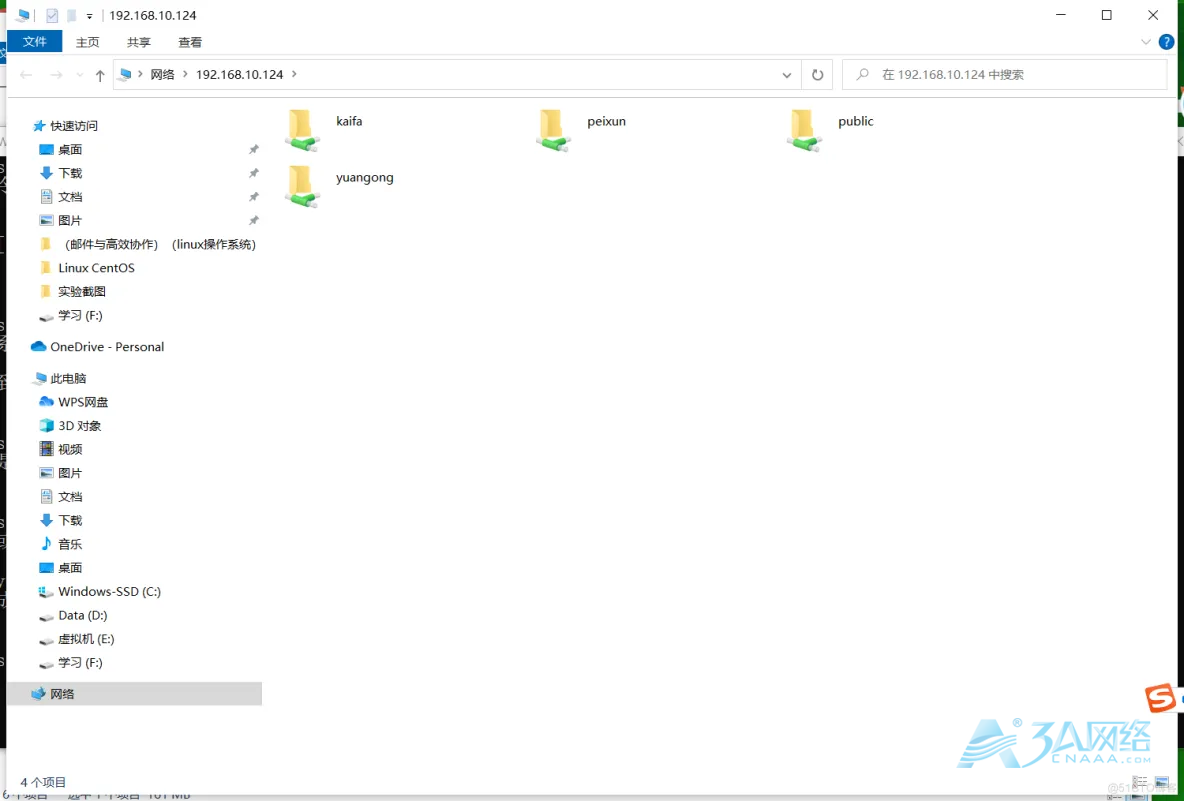Switch to the 查看 ribbon tab
The image size is (1184, 801).
pyautogui.click(x=190, y=42)
